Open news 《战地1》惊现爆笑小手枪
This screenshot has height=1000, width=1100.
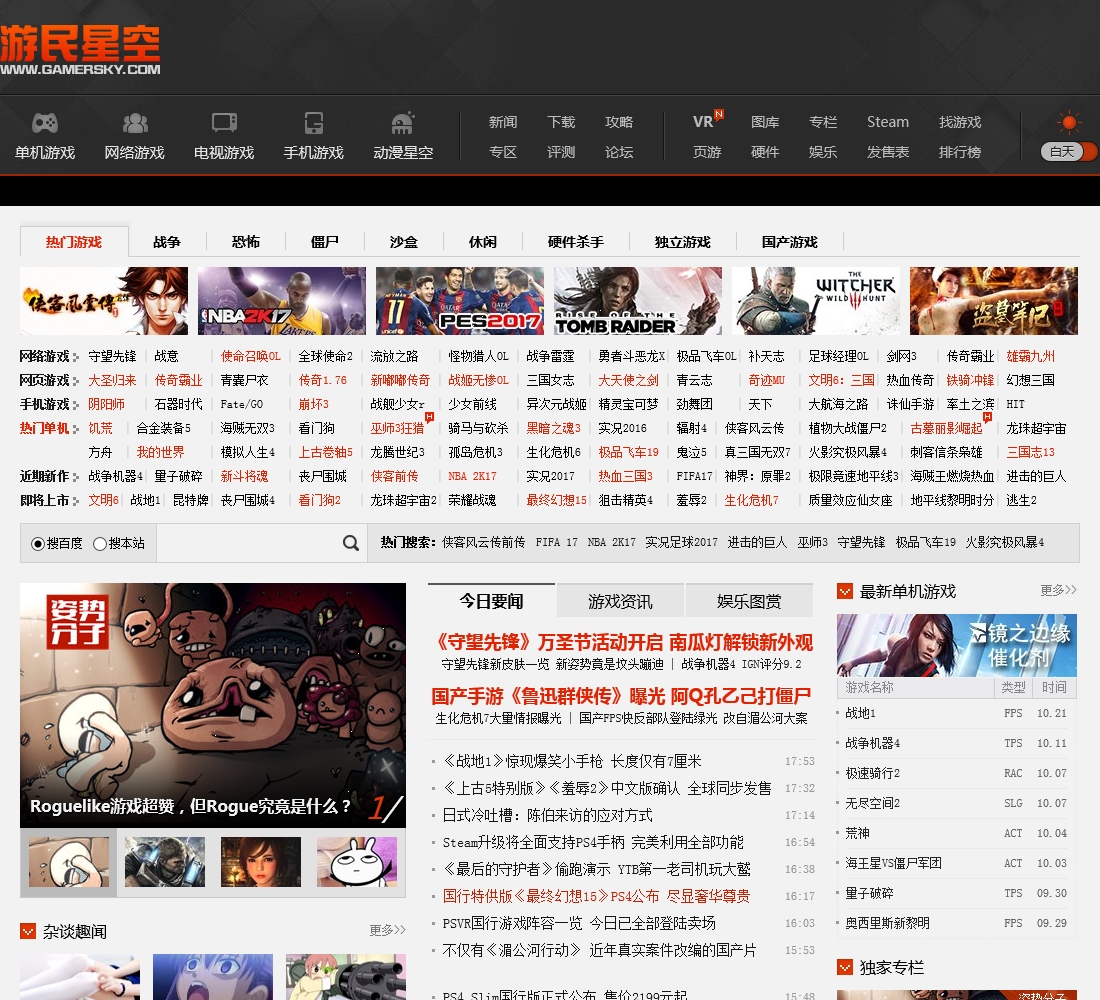pyautogui.click(x=572, y=761)
